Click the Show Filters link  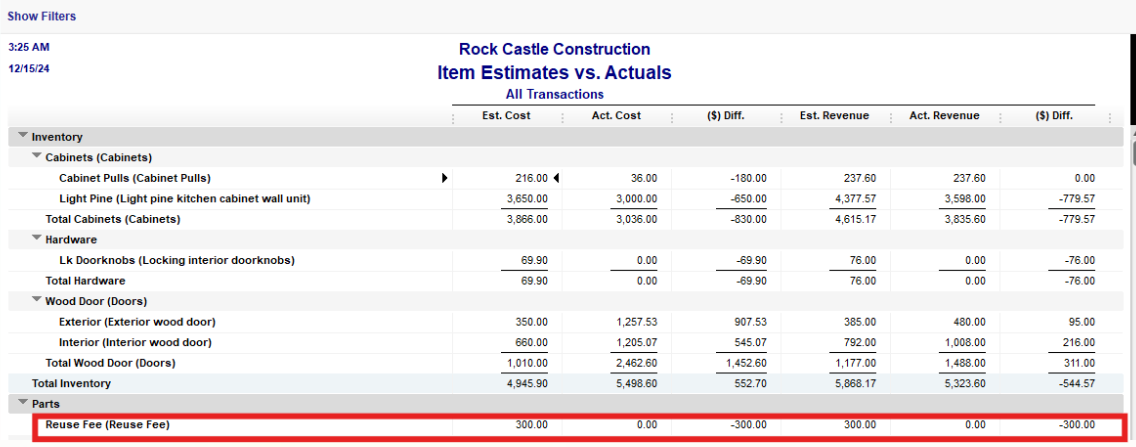(x=42, y=16)
